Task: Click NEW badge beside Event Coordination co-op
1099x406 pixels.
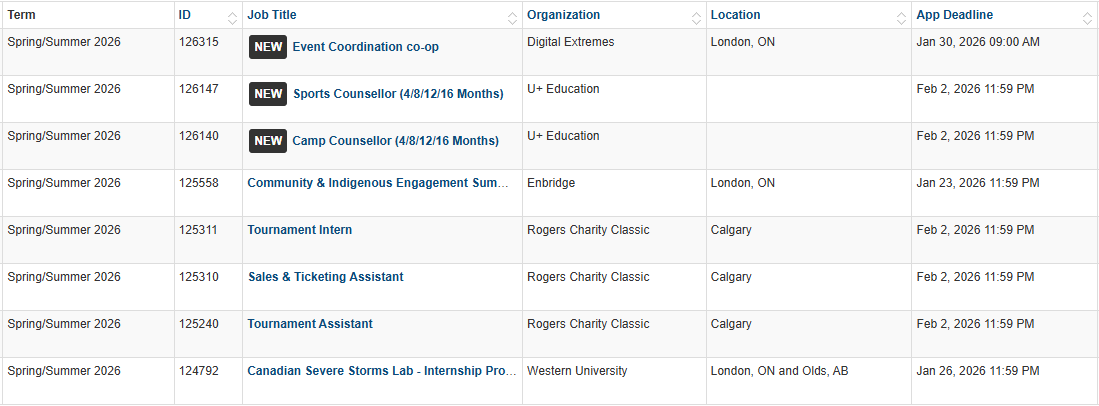Action: click(x=268, y=47)
